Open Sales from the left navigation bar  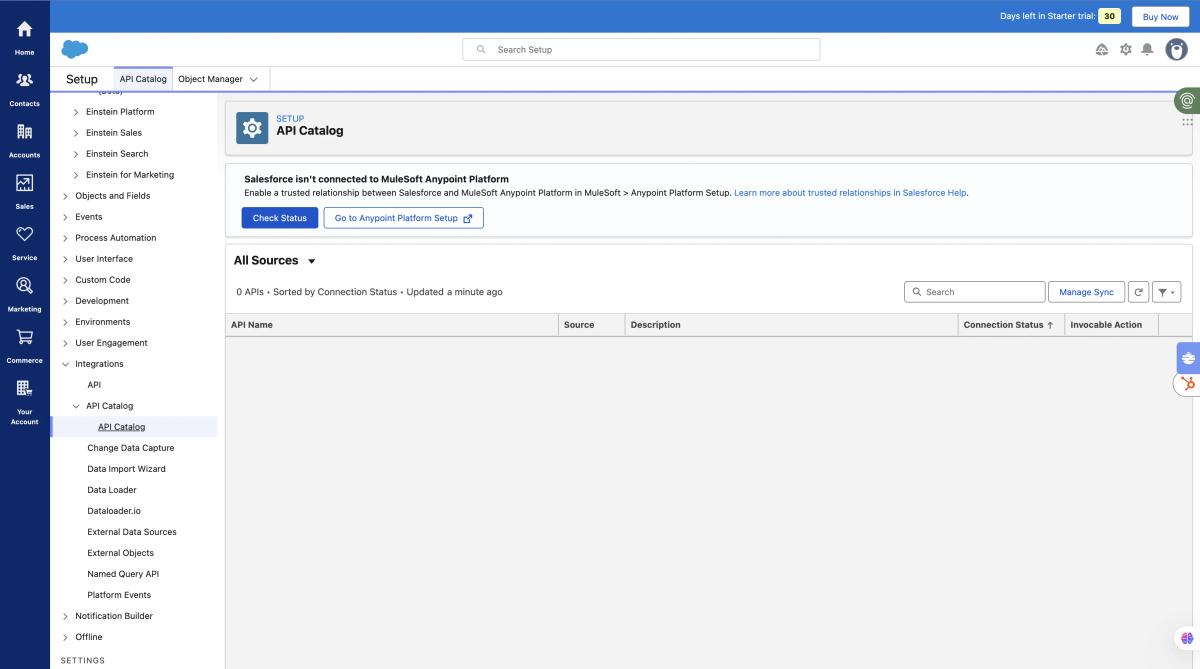pos(24,191)
